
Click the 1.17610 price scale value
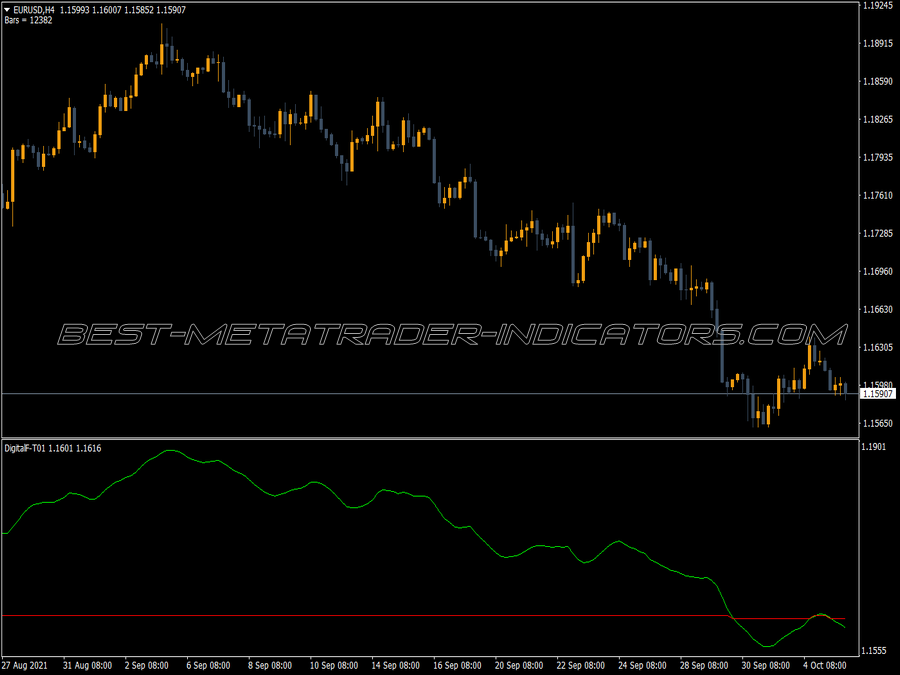878,196
